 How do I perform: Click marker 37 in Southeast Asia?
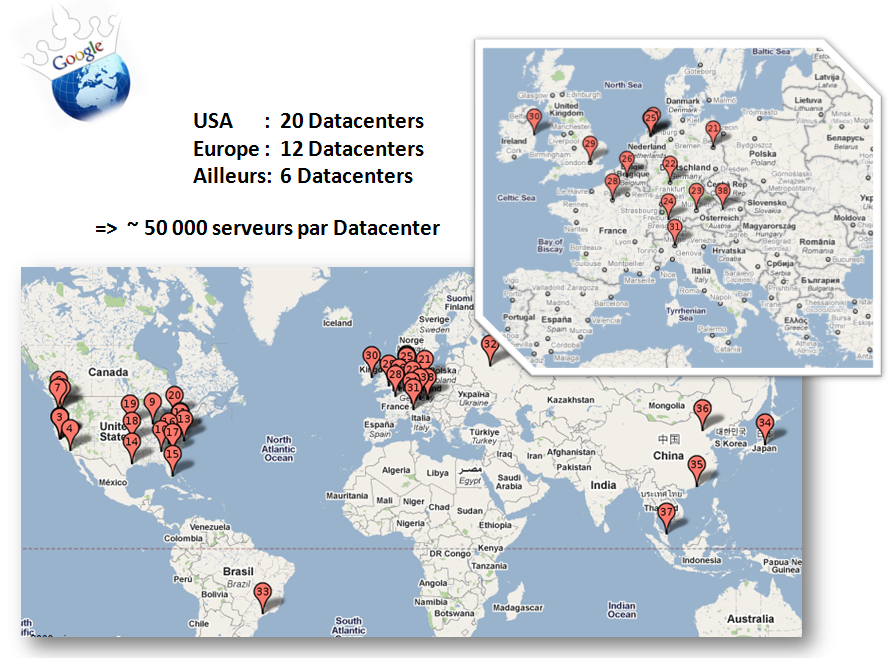[x=667, y=514]
